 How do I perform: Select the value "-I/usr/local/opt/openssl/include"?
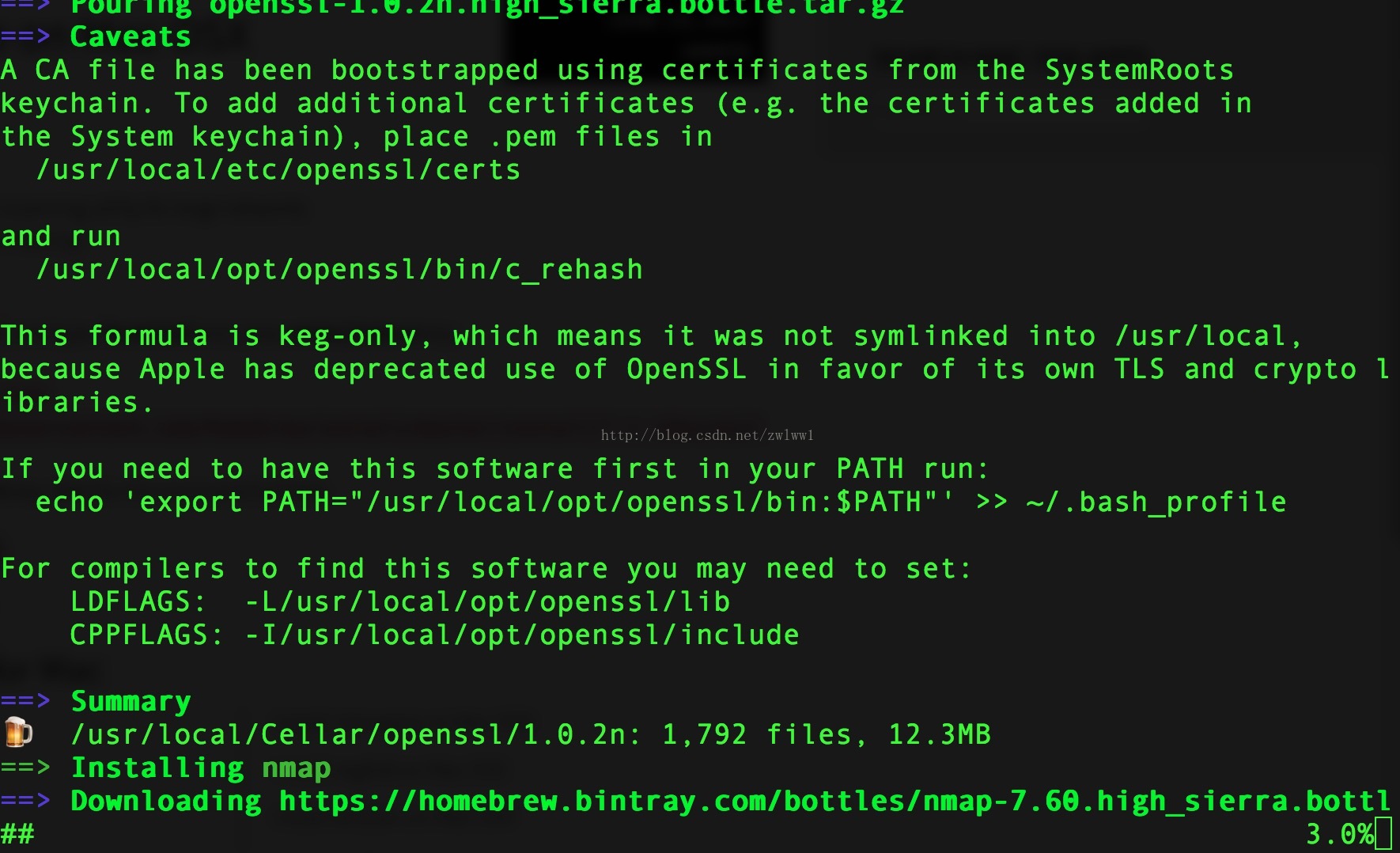click(x=522, y=635)
